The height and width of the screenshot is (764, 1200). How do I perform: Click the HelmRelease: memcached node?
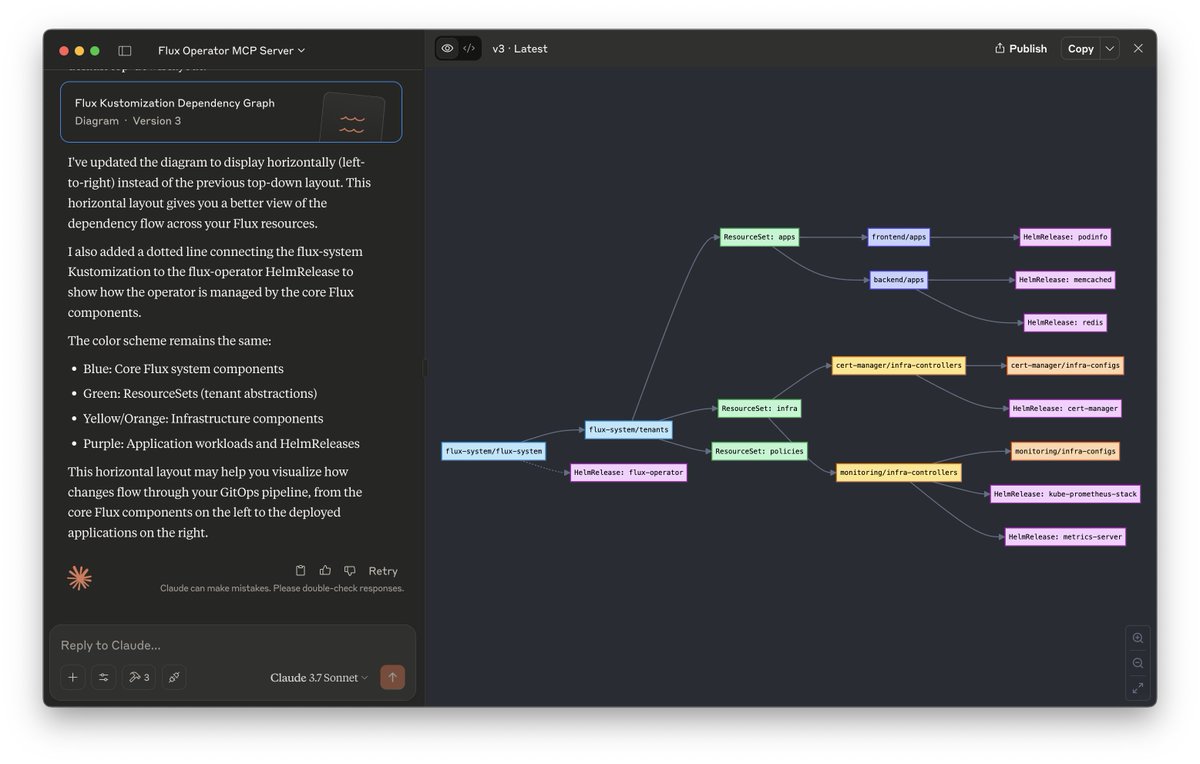click(x=1065, y=280)
